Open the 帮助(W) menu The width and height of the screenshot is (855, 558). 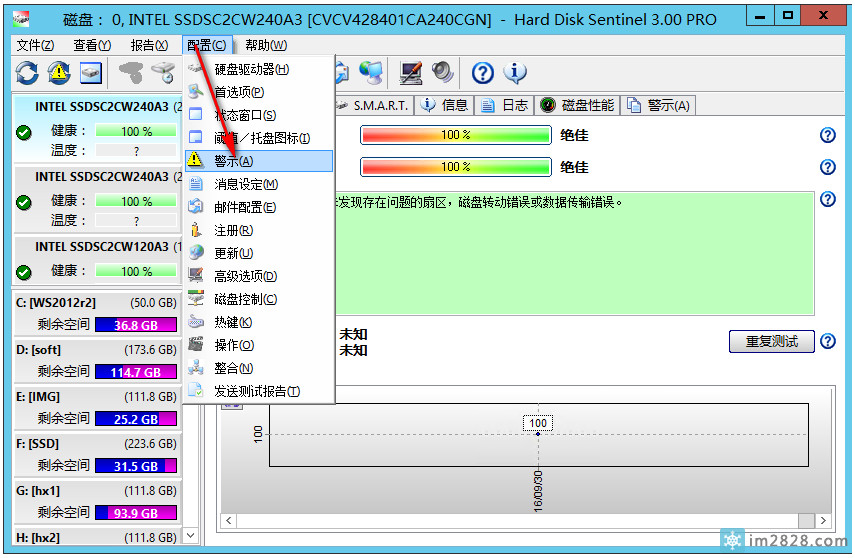pos(265,45)
